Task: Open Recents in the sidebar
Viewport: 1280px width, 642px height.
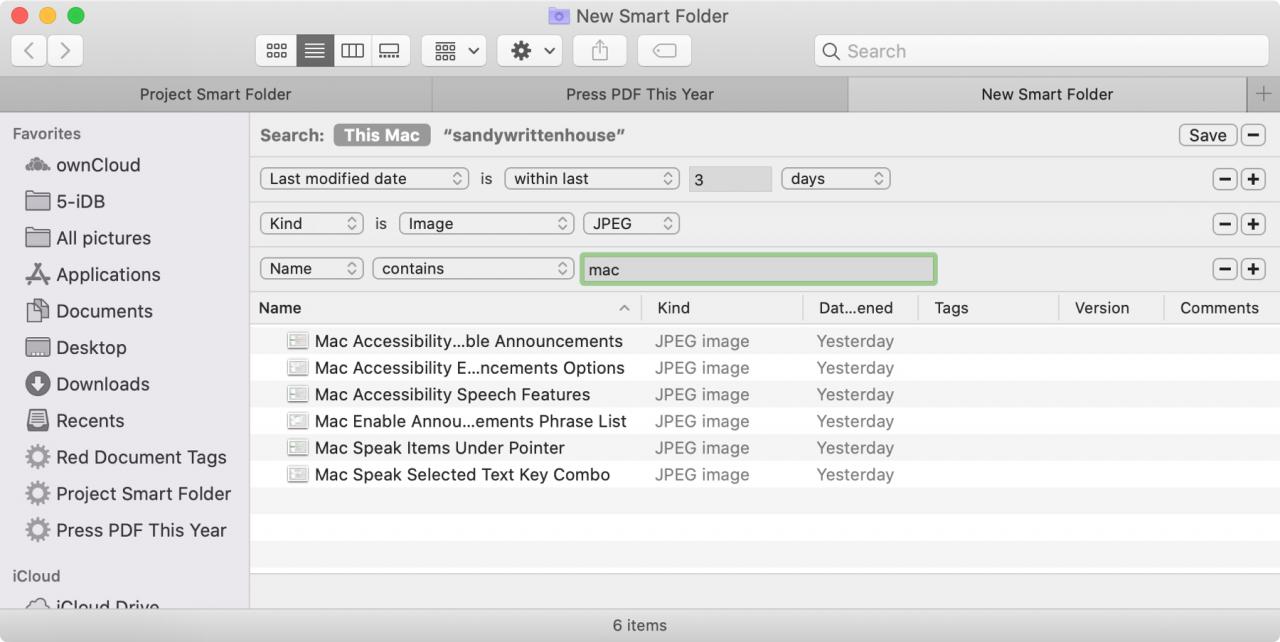Action: point(75,421)
